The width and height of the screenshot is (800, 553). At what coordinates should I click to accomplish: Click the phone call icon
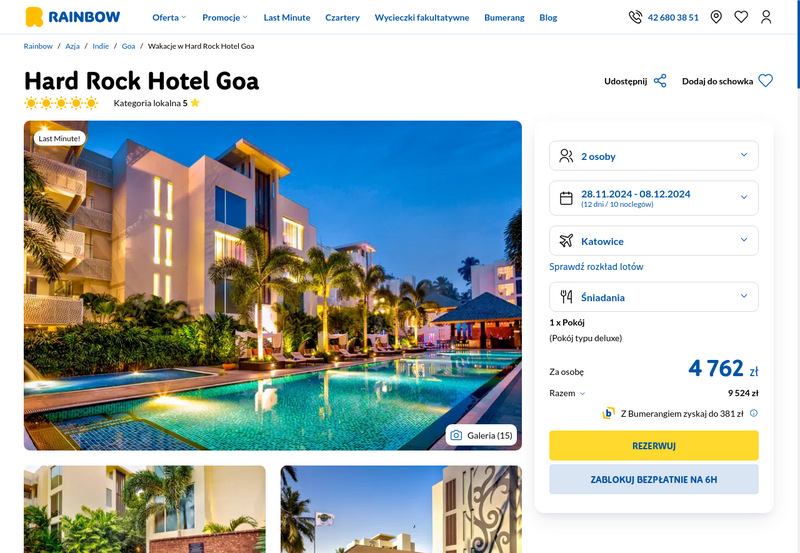[635, 17]
